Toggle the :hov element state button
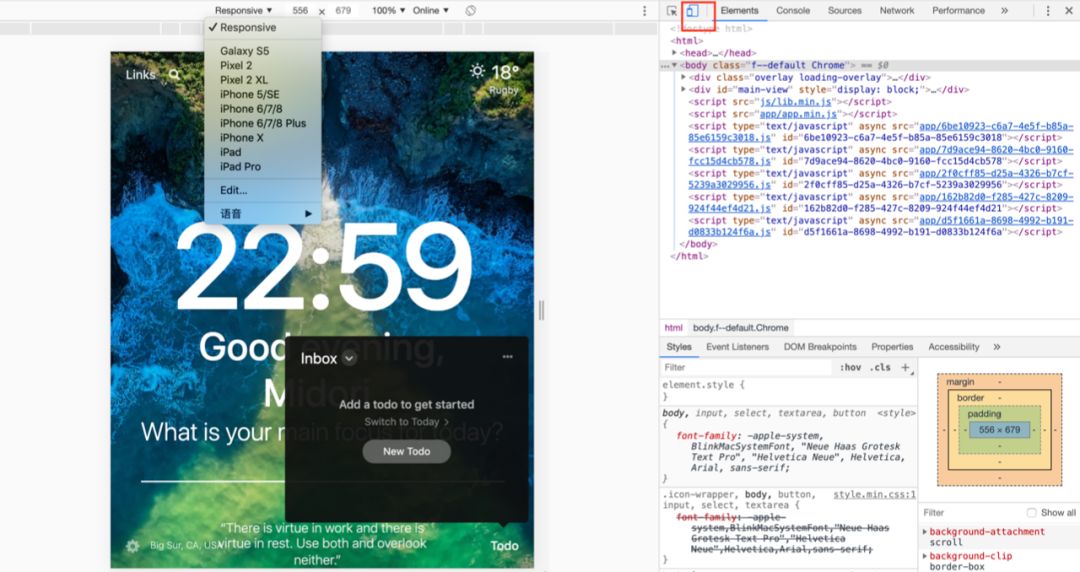 tap(850, 367)
